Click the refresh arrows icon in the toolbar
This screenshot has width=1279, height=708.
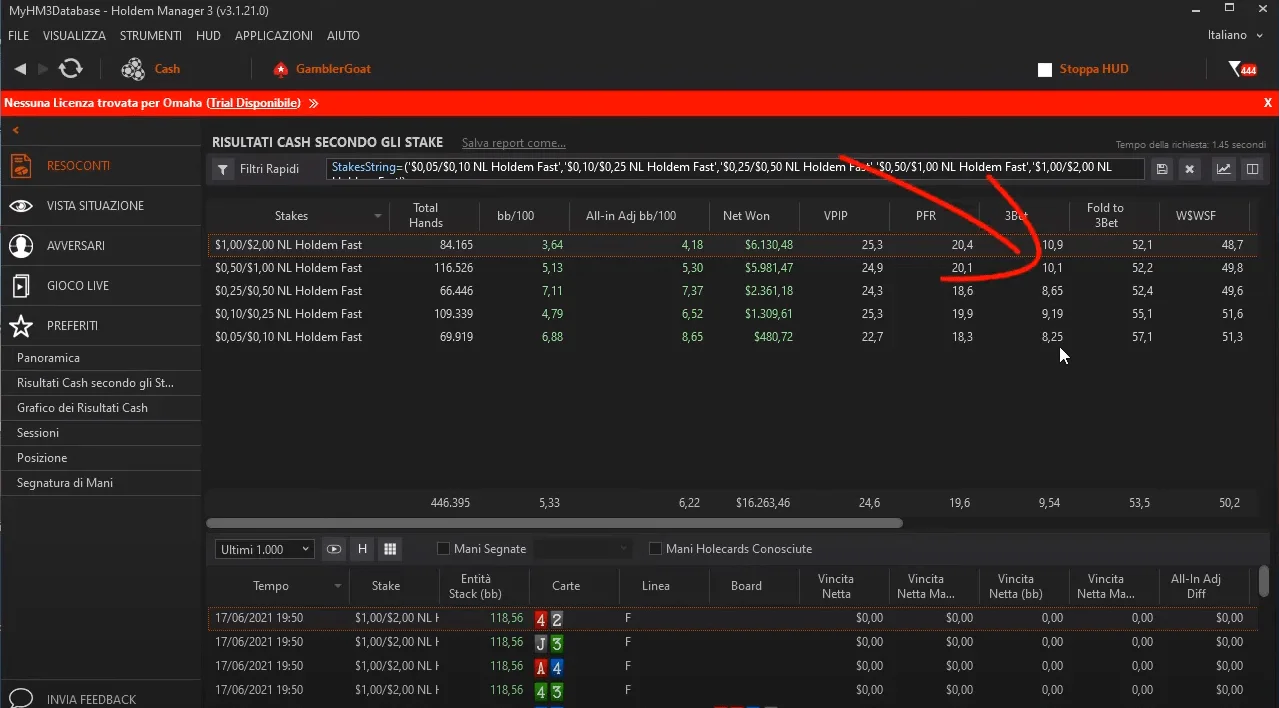tap(70, 69)
